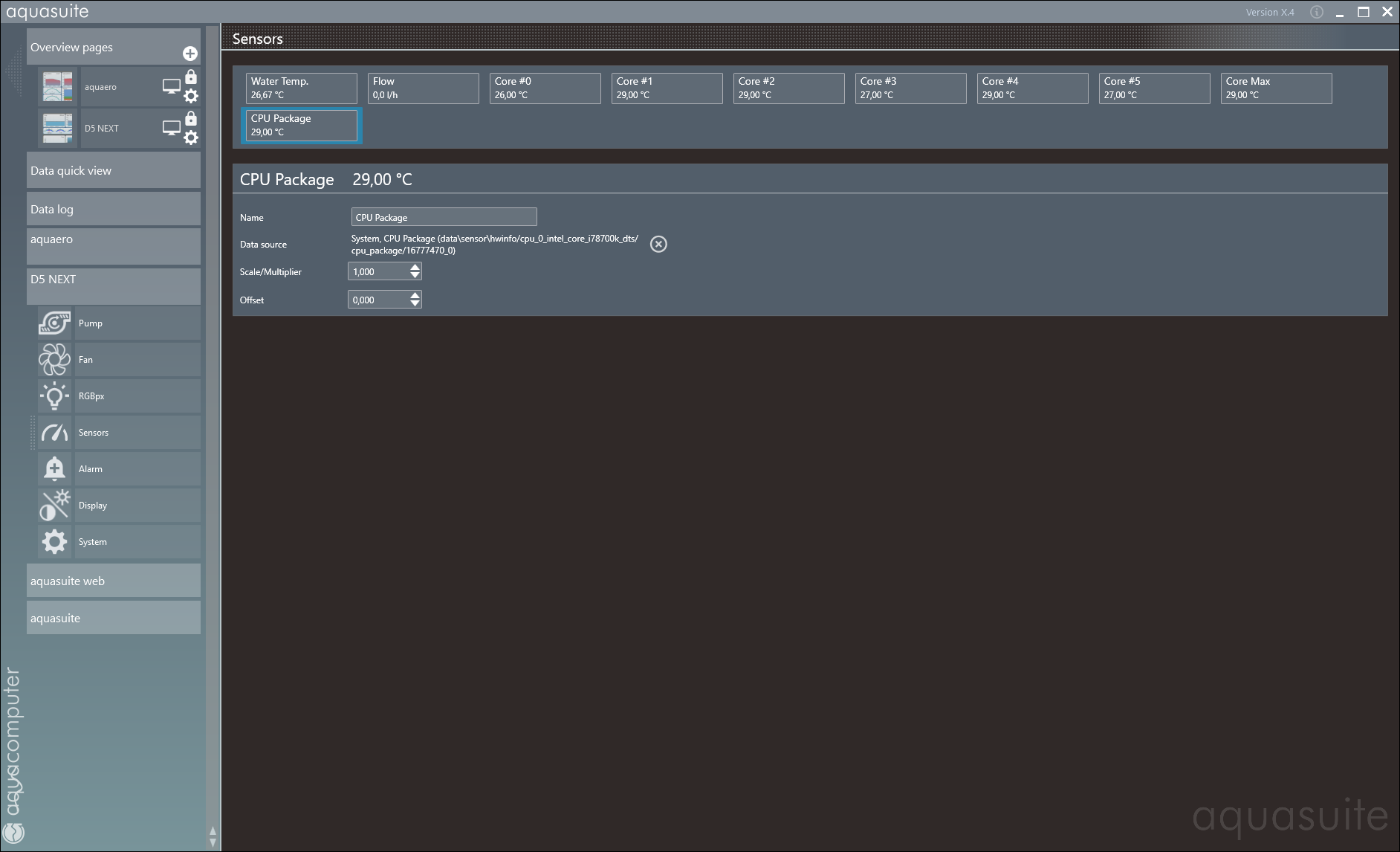Remove the CPU Package data source

coord(658,244)
